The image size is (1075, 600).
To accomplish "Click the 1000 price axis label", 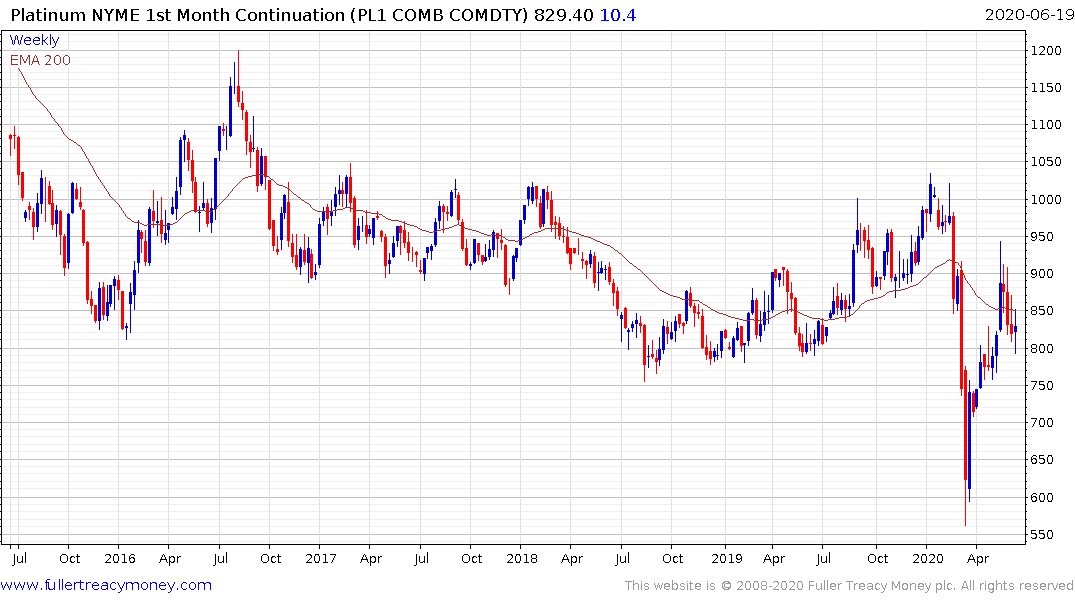I will tap(1046, 200).
